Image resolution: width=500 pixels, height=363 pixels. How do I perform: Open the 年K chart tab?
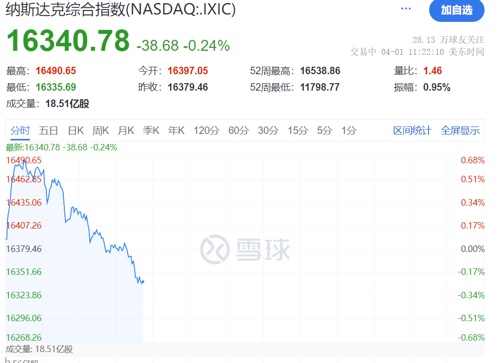[x=176, y=130]
